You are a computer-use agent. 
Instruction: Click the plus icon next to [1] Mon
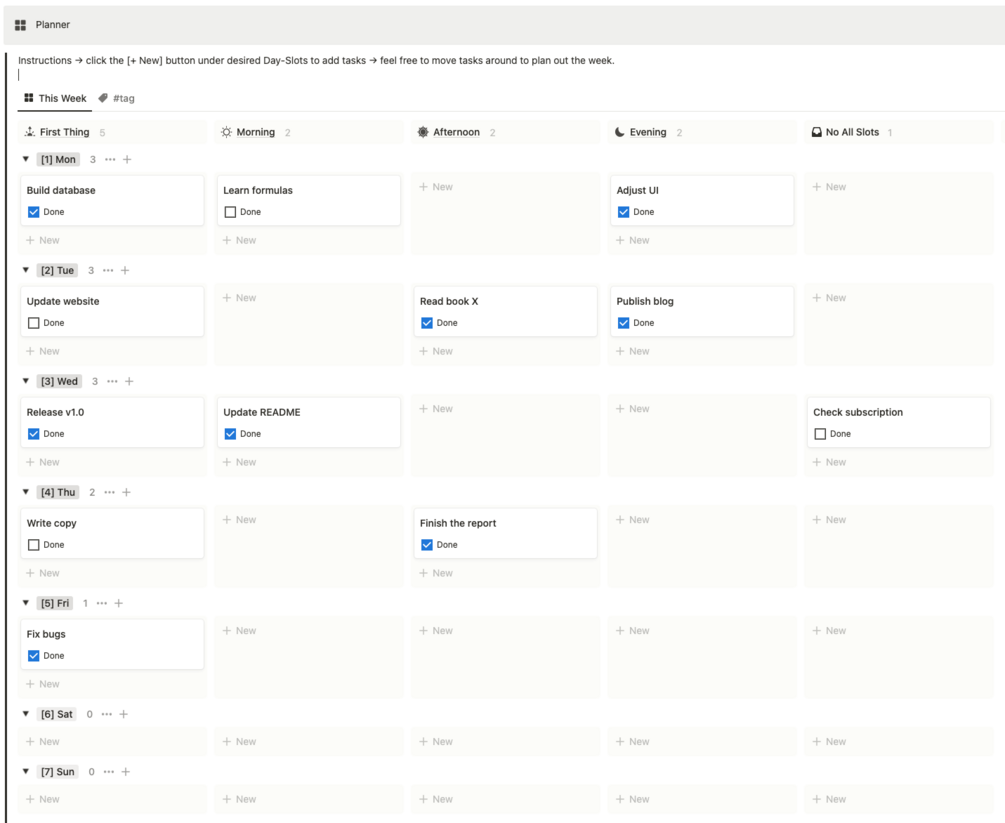point(127,160)
